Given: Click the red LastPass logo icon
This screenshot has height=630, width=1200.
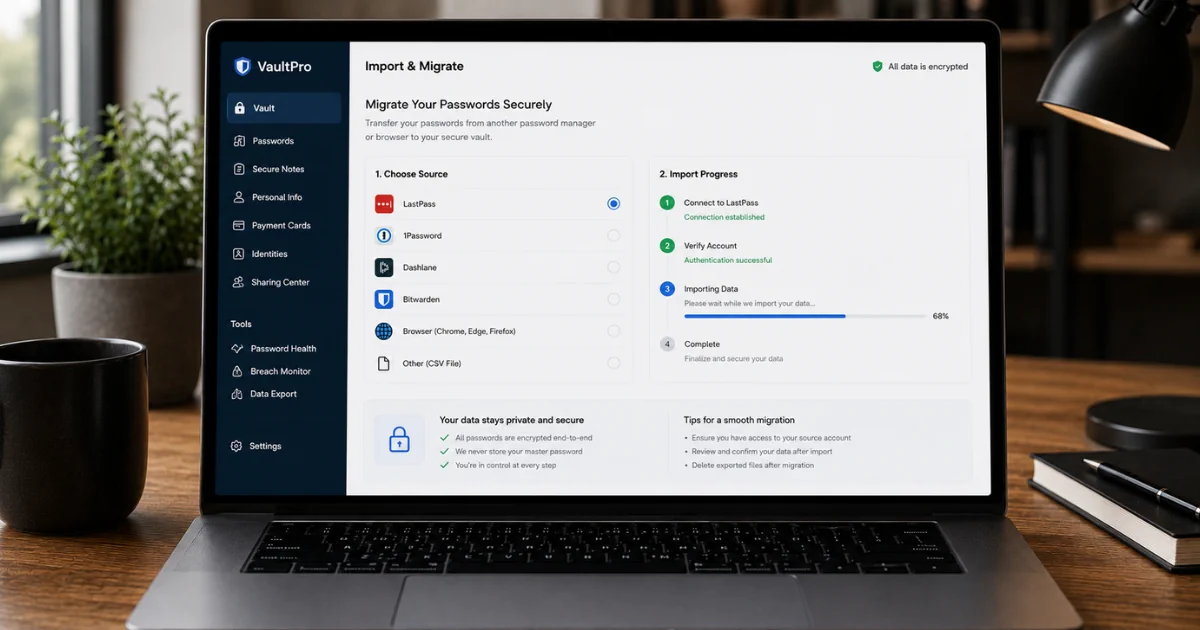Looking at the screenshot, I should (384, 204).
